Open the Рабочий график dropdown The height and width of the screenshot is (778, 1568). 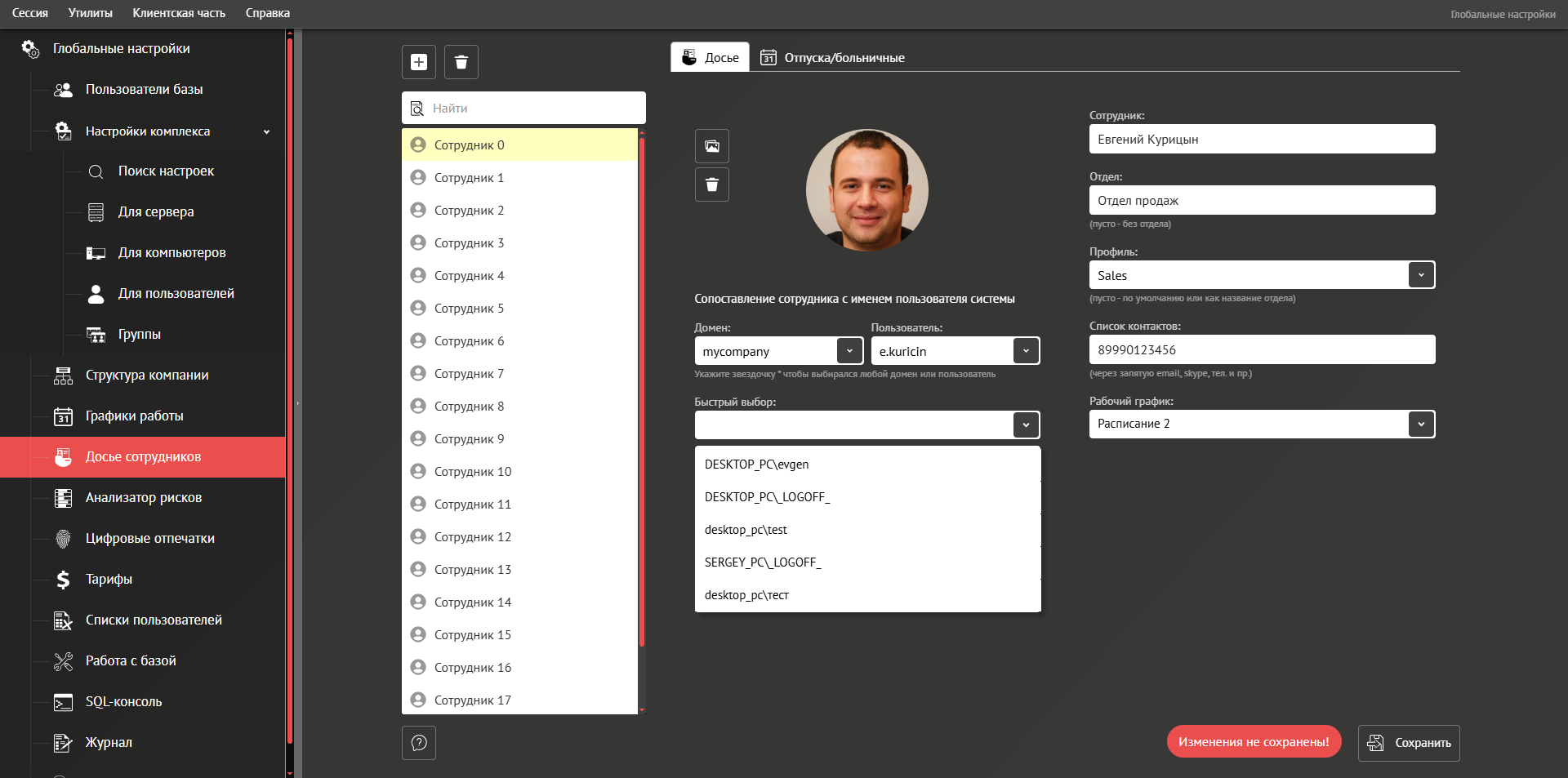click(1421, 425)
